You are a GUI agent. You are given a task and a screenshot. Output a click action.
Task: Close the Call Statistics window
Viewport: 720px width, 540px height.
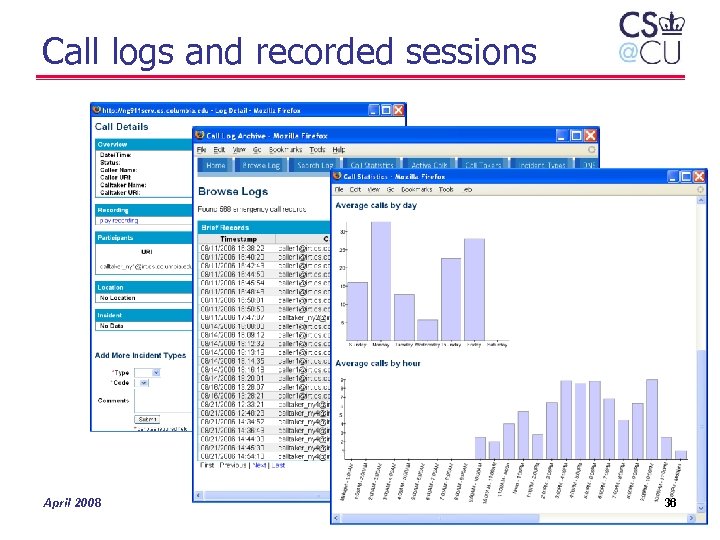click(699, 176)
